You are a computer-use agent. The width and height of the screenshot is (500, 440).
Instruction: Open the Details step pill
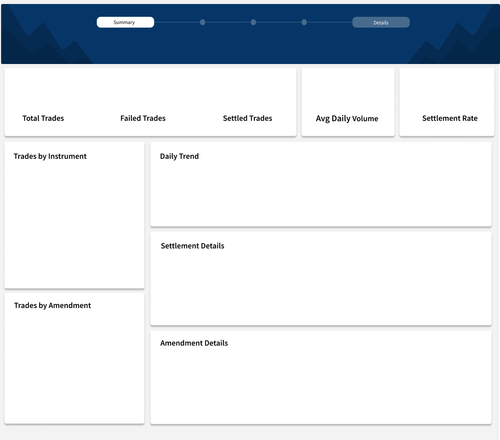tap(381, 22)
